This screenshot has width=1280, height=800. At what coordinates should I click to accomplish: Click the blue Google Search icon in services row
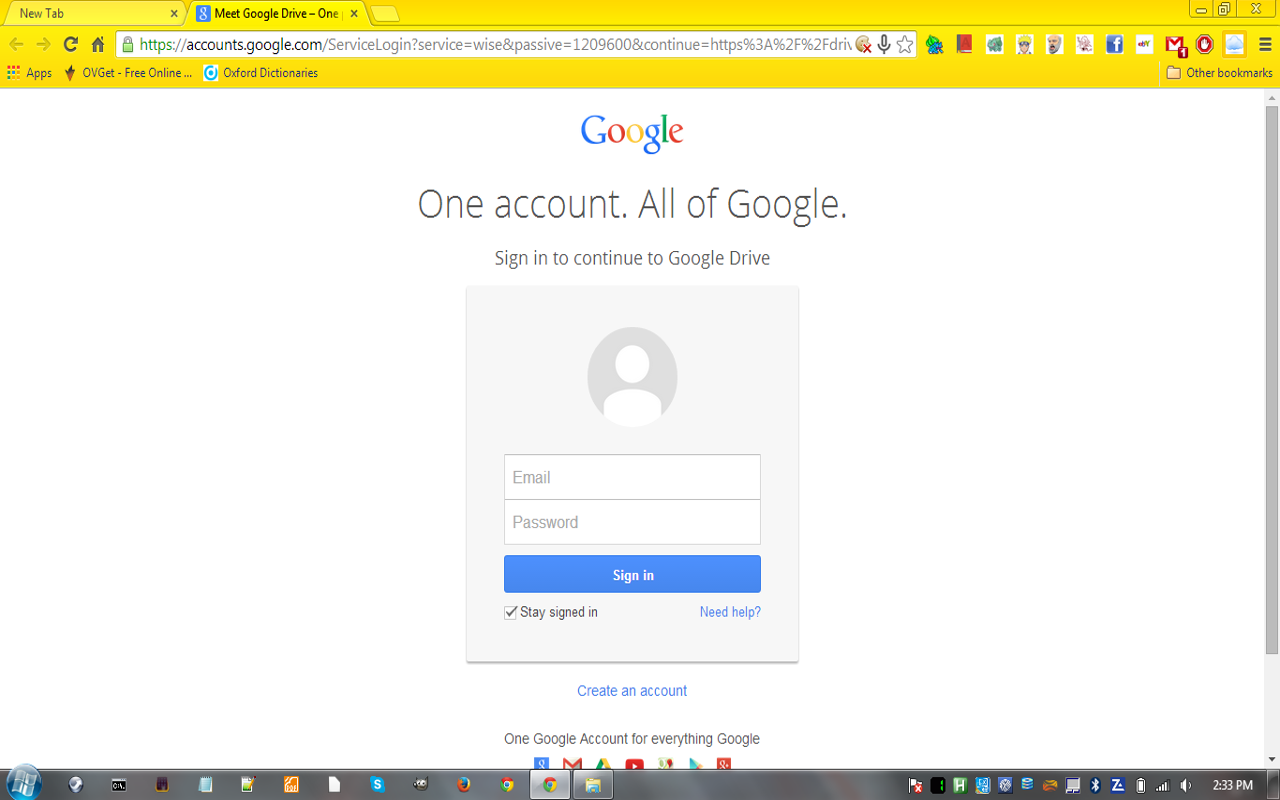541,765
